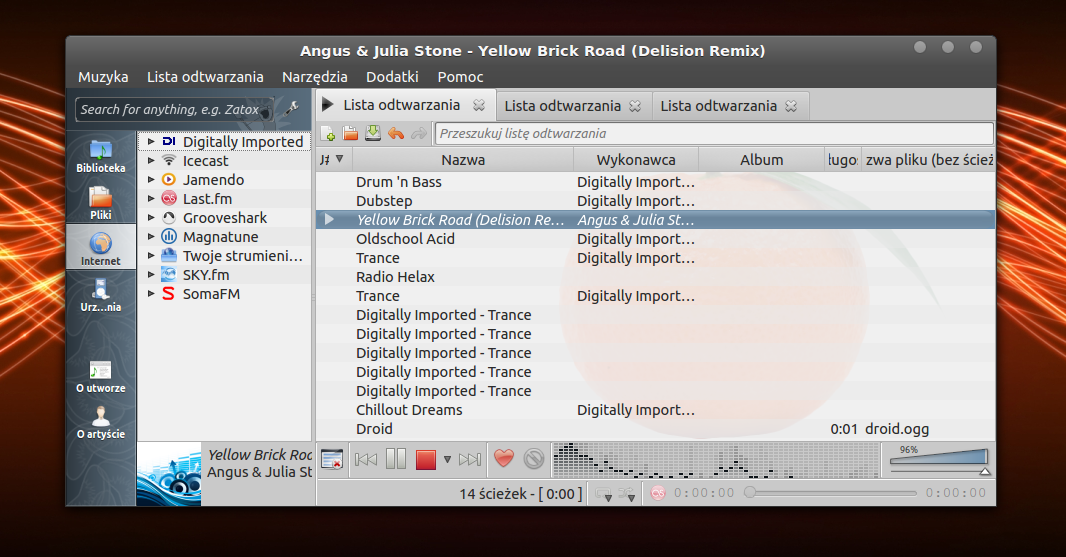This screenshot has height=557, width=1066.
Task: Expand the SKY.fm tree node
Action: click(152, 275)
